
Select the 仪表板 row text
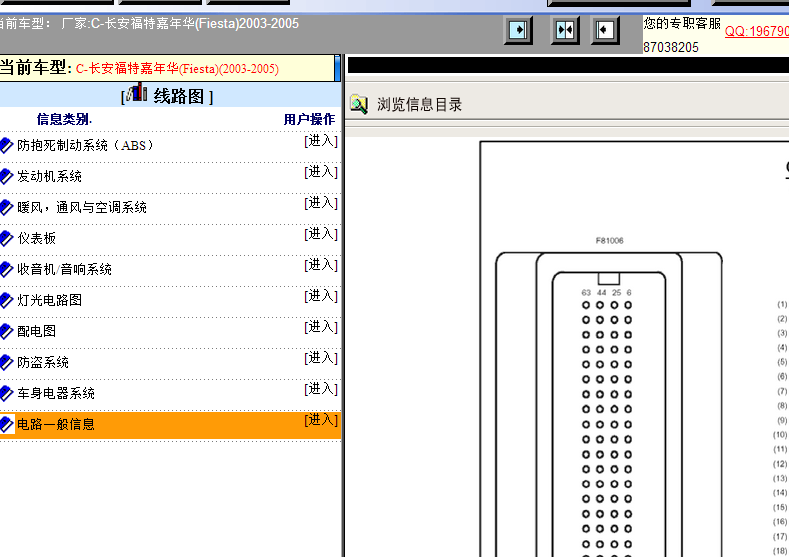[36, 238]
